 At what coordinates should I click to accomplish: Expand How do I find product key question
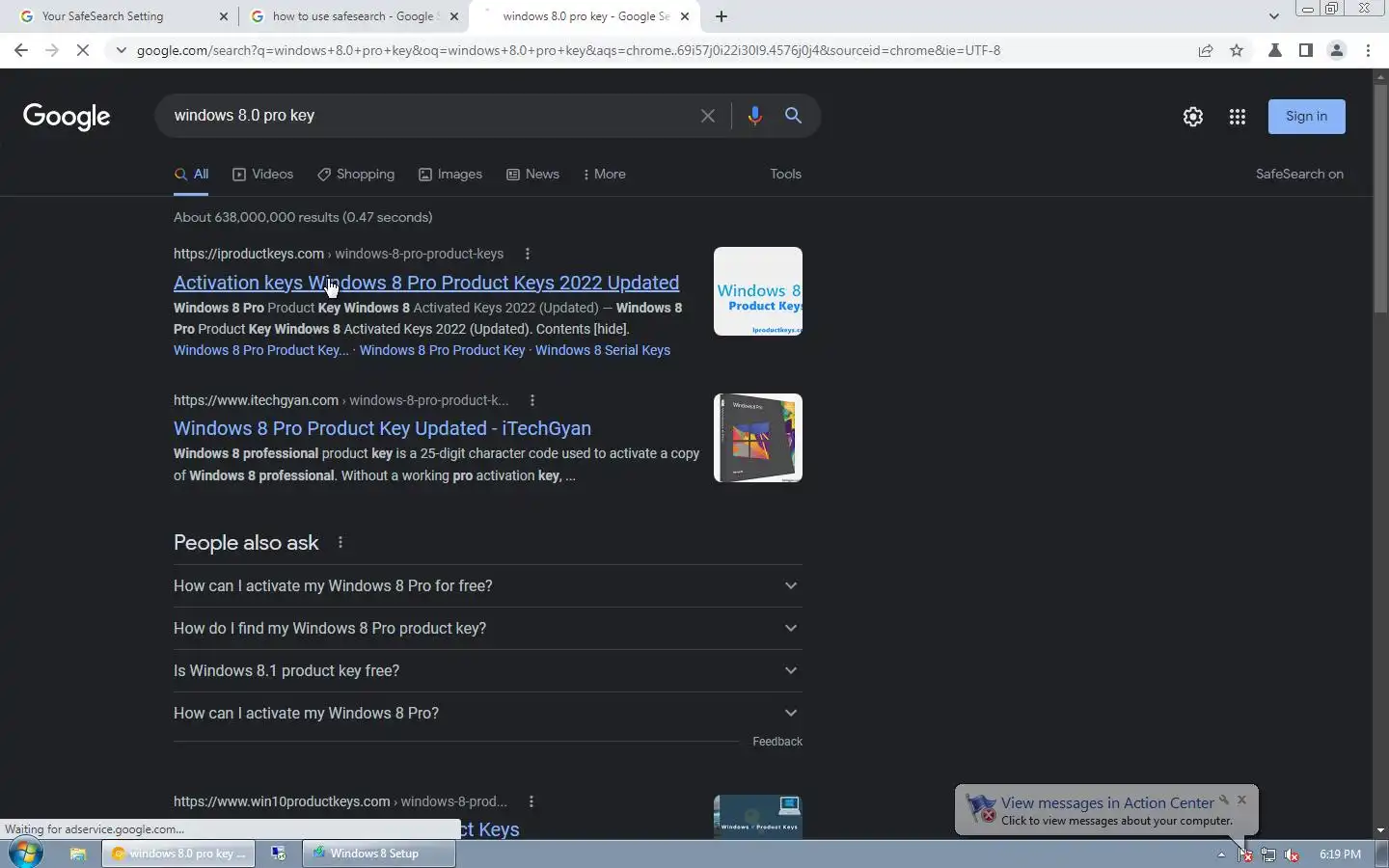[x=488, y=629]
